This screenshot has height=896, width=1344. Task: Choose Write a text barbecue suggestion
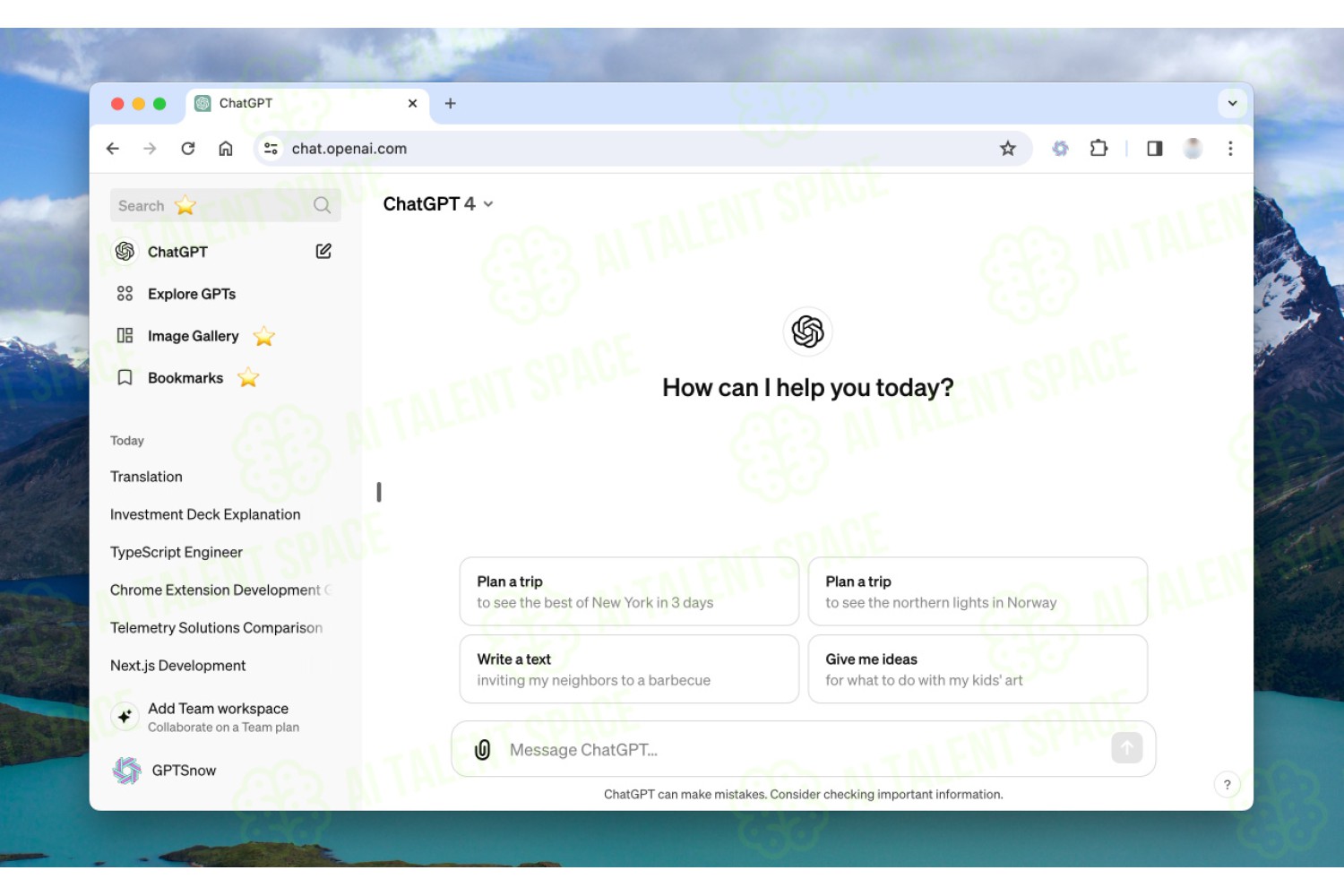629,669
